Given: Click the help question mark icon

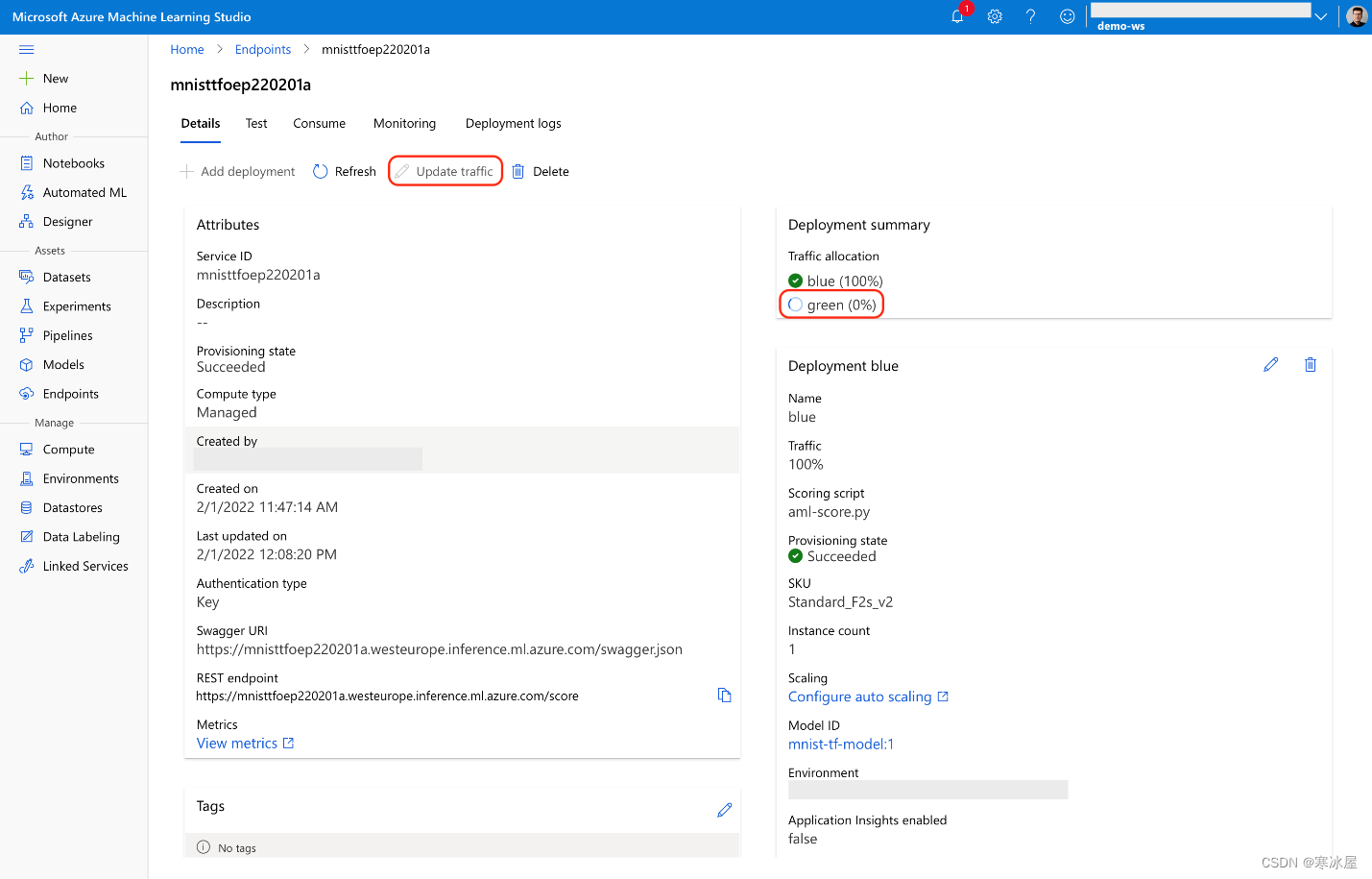Looking at the screenshot, I should pos(1030,16).
